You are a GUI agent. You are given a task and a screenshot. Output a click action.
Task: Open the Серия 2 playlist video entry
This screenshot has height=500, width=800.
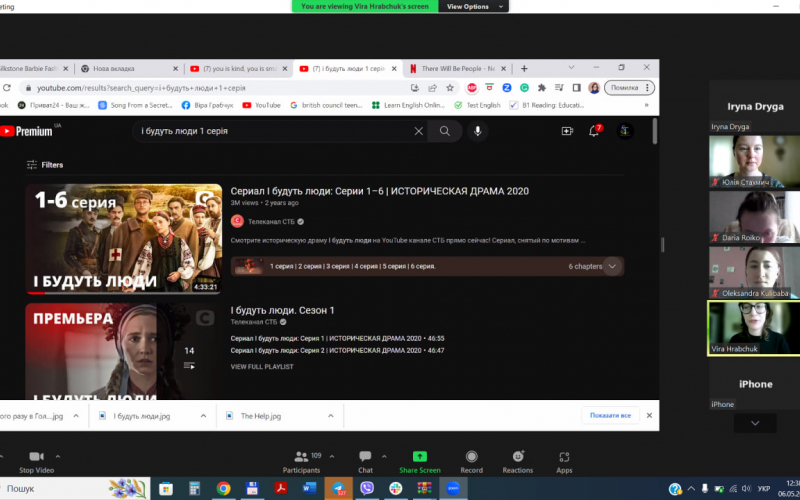pyautogui.click(x=337, y=351)
